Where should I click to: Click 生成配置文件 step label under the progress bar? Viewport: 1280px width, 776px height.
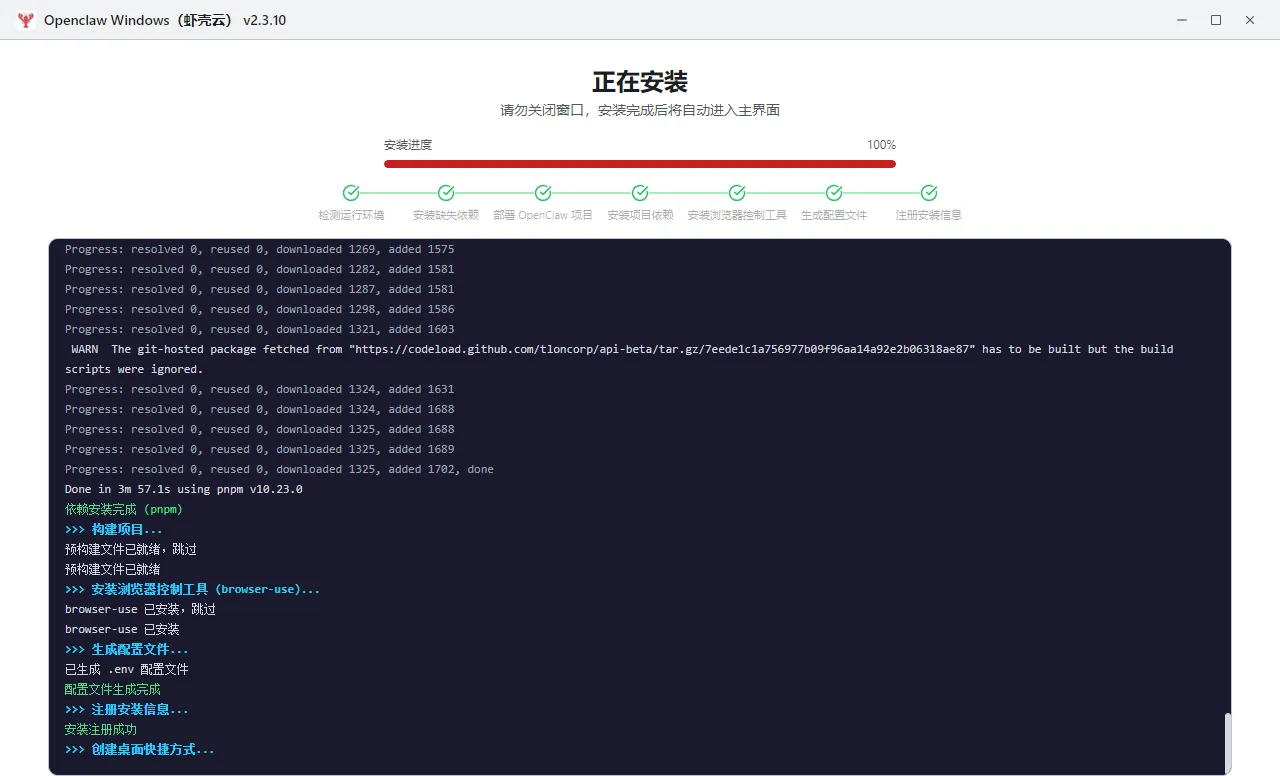pos(834,215)
